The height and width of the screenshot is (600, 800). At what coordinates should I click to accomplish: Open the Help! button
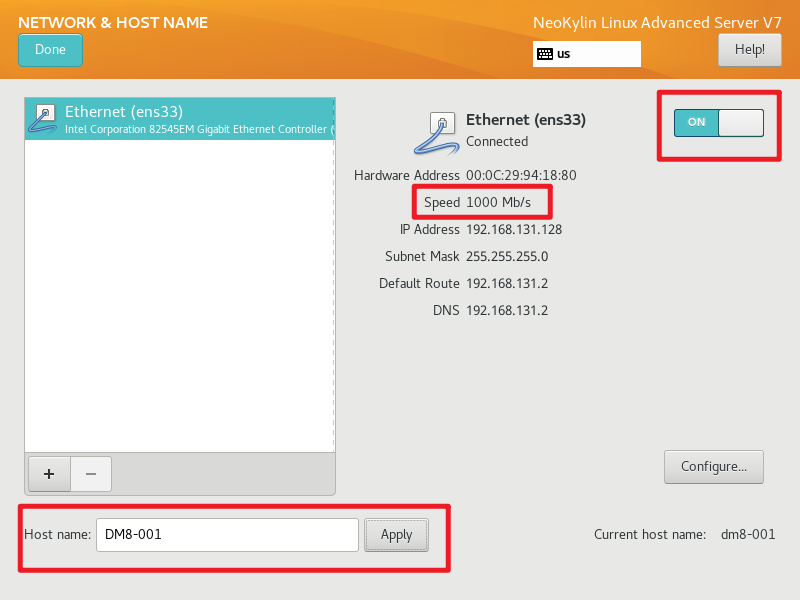[749, 49]
